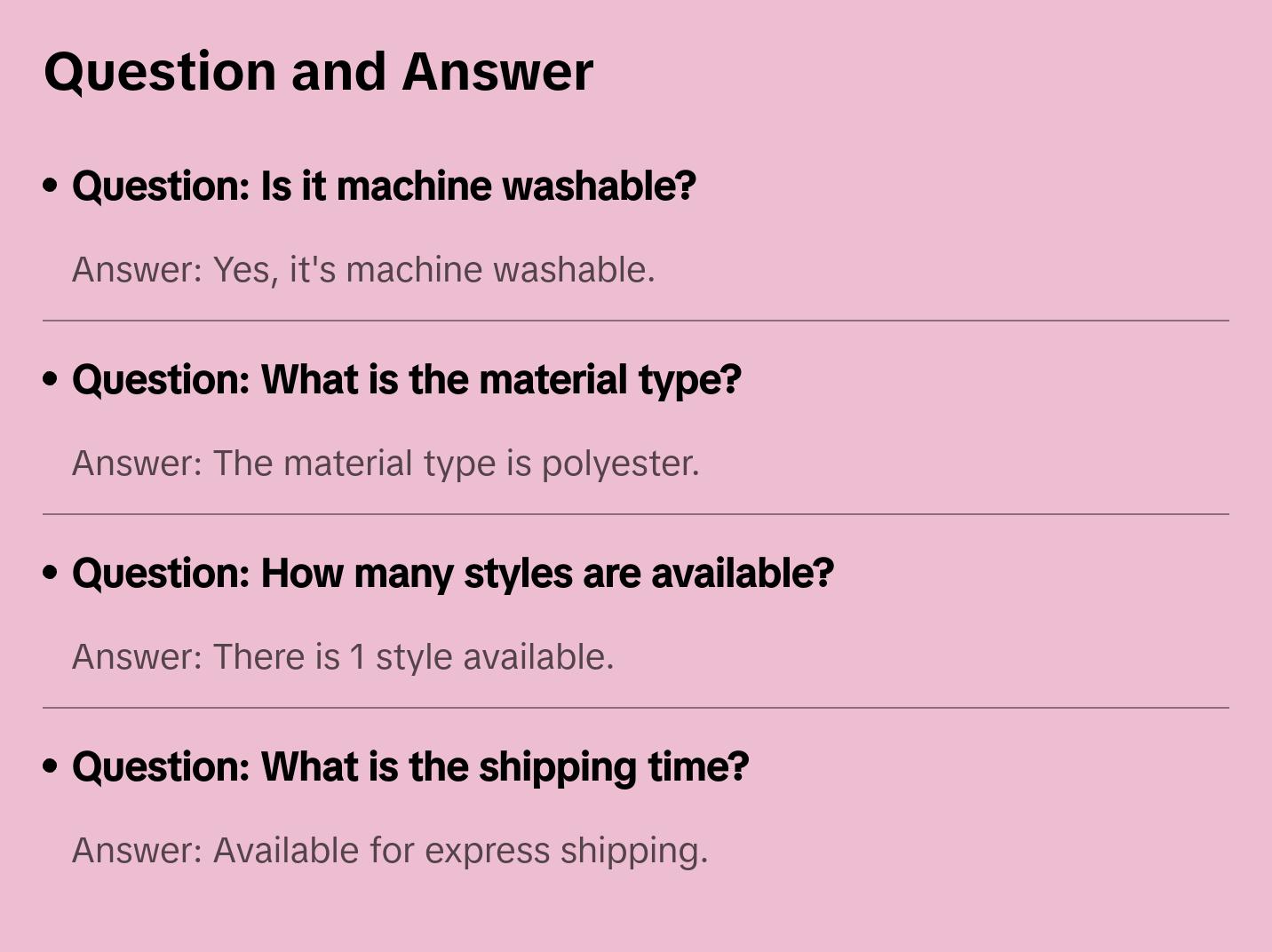The image size is (1272, 952).
Task: Click the "Question and Answer" heading
Action: pos(318,71)
